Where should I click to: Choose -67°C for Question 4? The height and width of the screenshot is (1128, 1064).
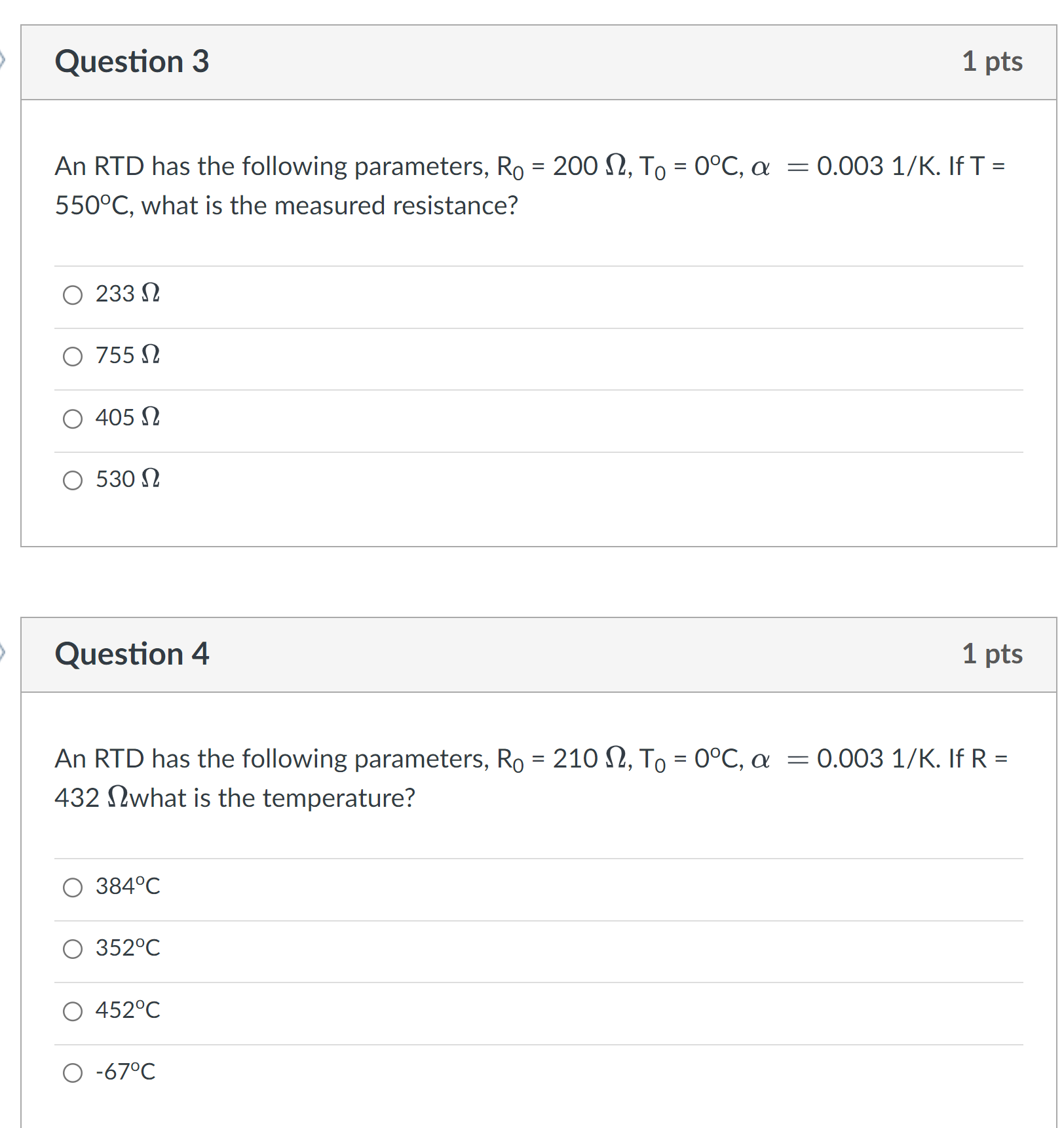point(72,1072)
